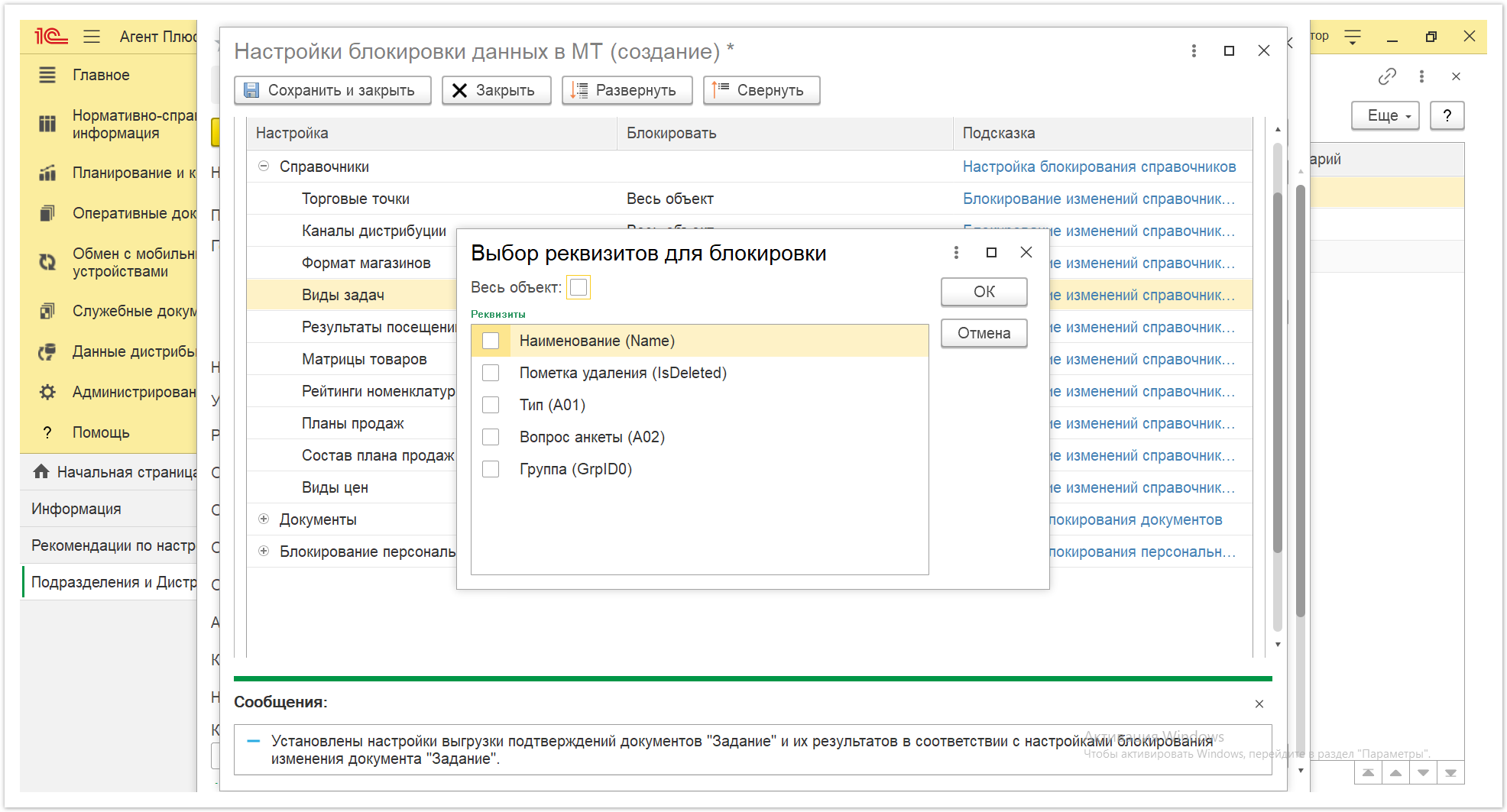Viewport: 1507px width, 812px height.
Task: Check the Наименование (Name) attribute
Action: point(491,341)
